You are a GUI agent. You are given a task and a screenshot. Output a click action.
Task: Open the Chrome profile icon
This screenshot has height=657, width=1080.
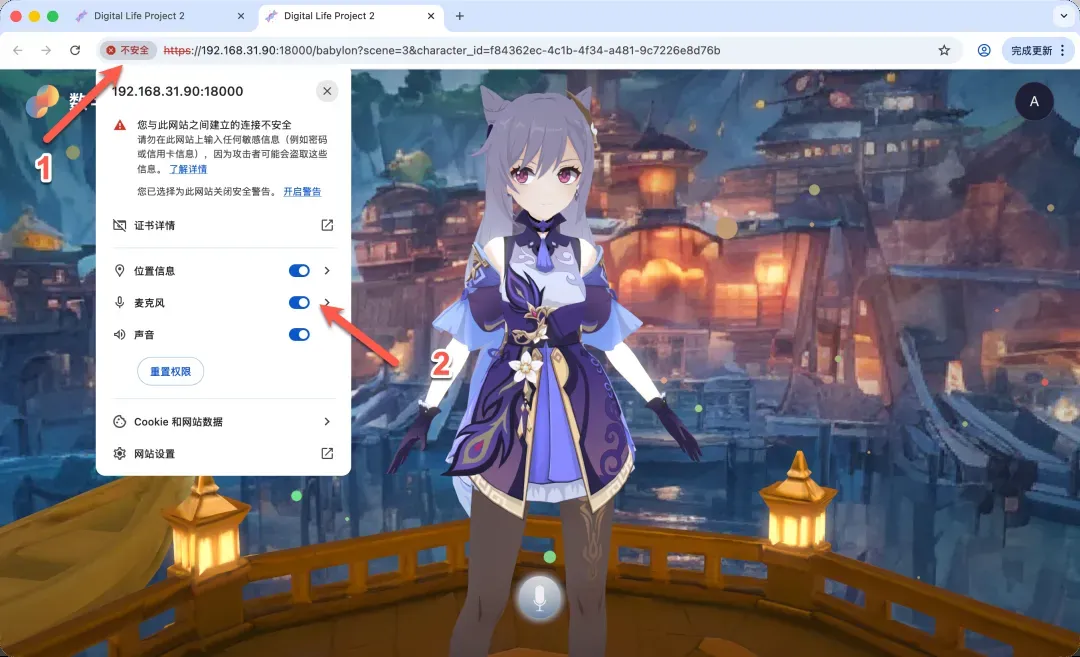(984, 50)
